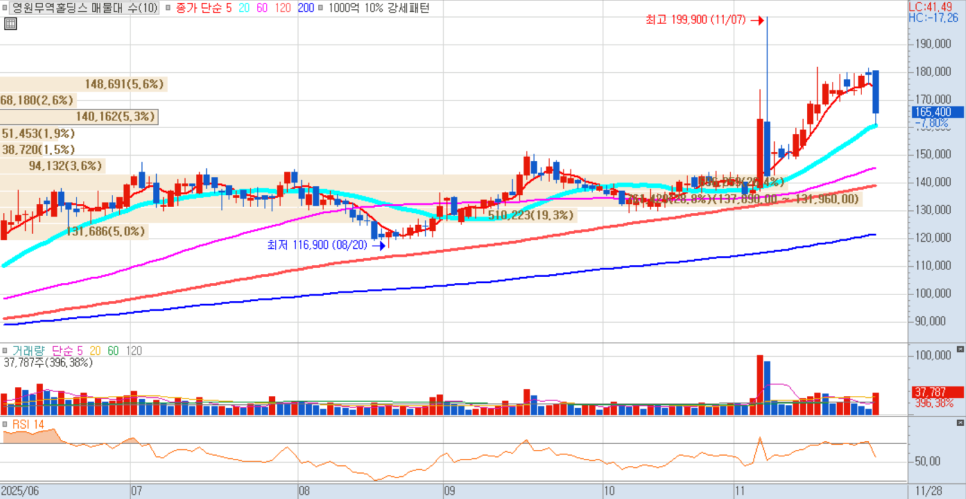This screenshot has height=499, width=966.
Task: Click the magenta 60 moving average label in price legend
Action: point(261,8)
